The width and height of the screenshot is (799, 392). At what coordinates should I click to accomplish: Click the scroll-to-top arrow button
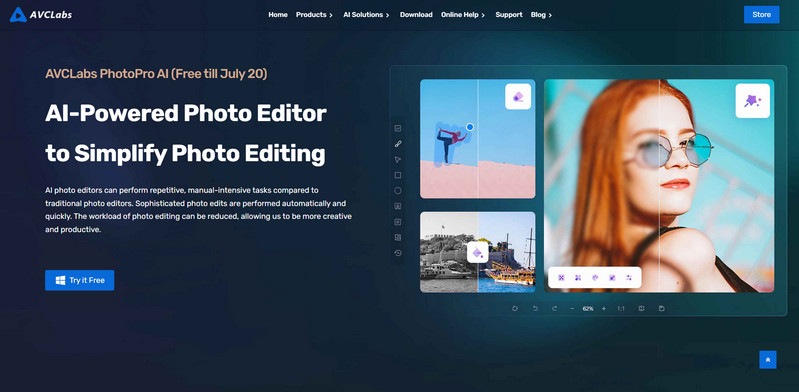(x=768, y=360)
